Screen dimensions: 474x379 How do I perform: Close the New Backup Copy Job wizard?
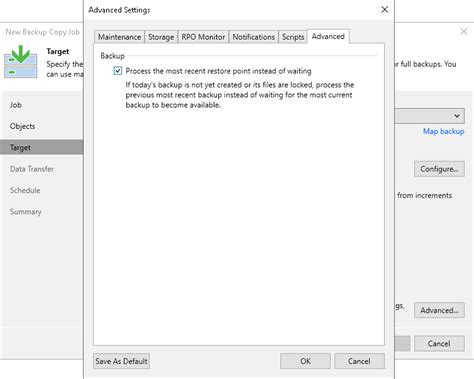pos(463,32)
